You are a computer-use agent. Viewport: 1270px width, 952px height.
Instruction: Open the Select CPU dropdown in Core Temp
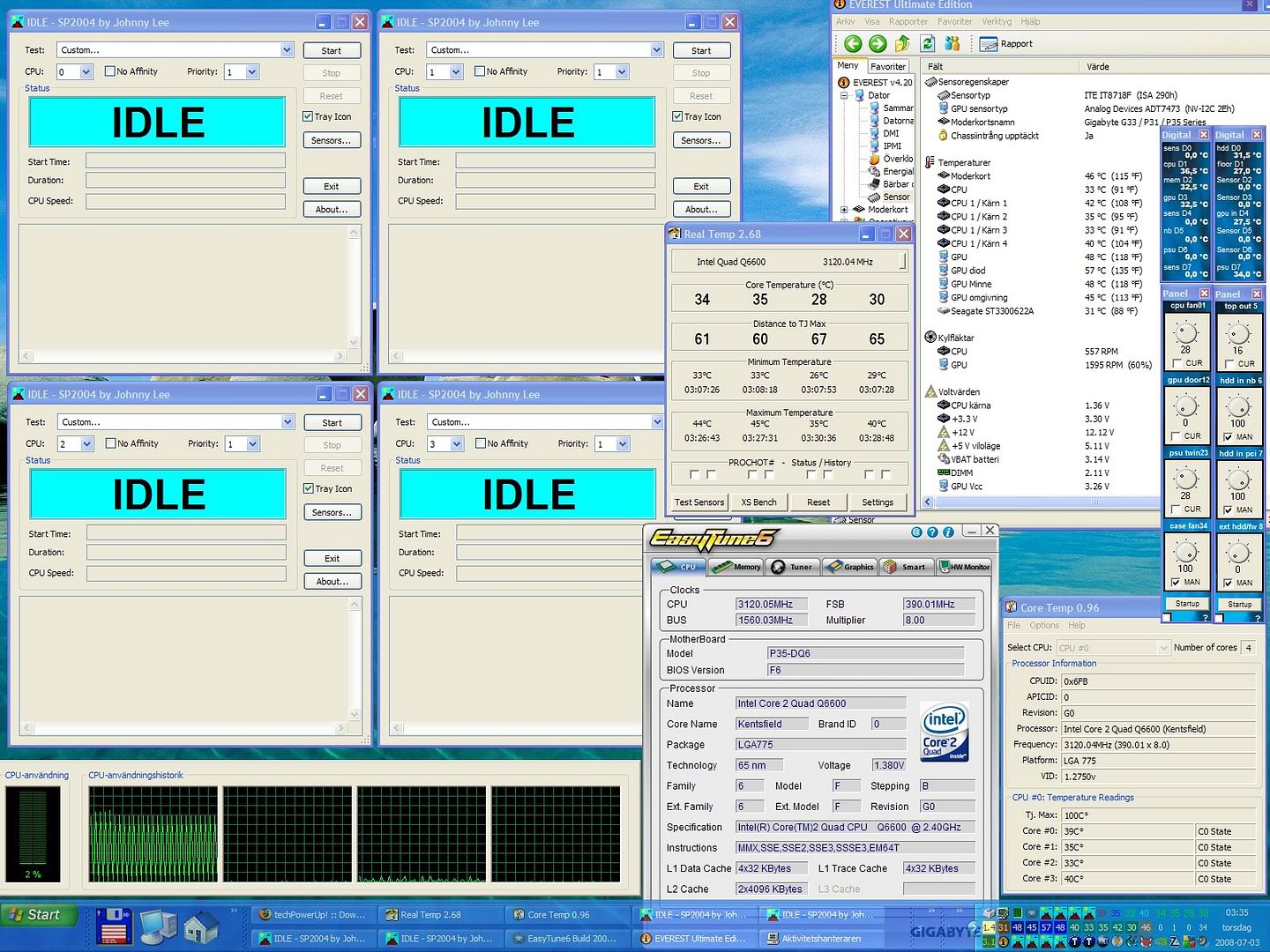click(1162, 648)
